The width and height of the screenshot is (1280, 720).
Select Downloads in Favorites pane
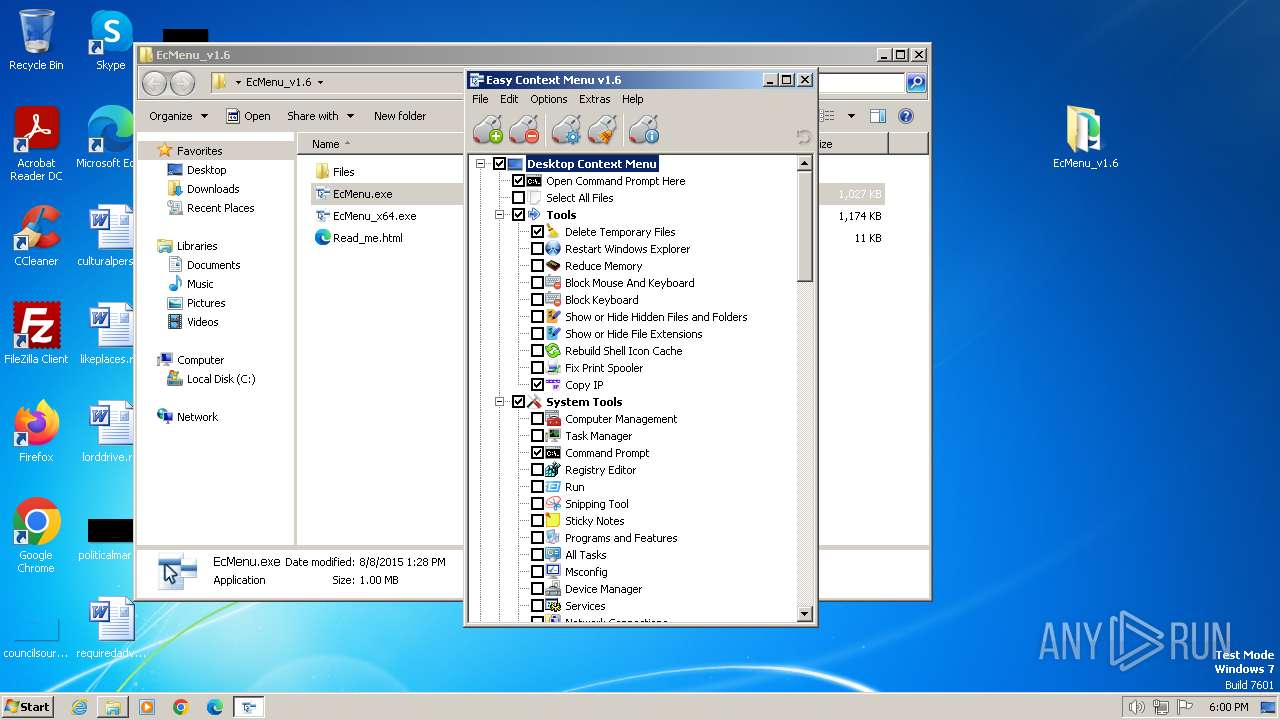point(203,189)
